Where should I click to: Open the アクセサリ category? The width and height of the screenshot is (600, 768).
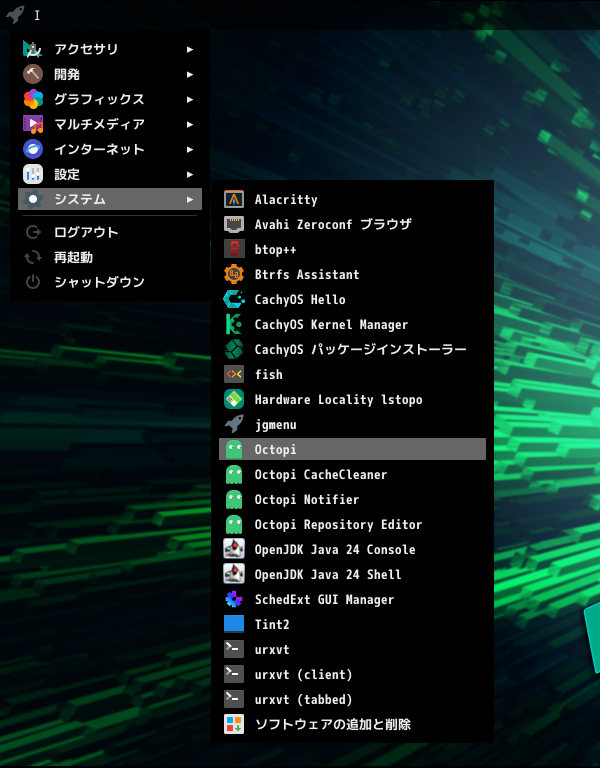[x=110, y=49]
